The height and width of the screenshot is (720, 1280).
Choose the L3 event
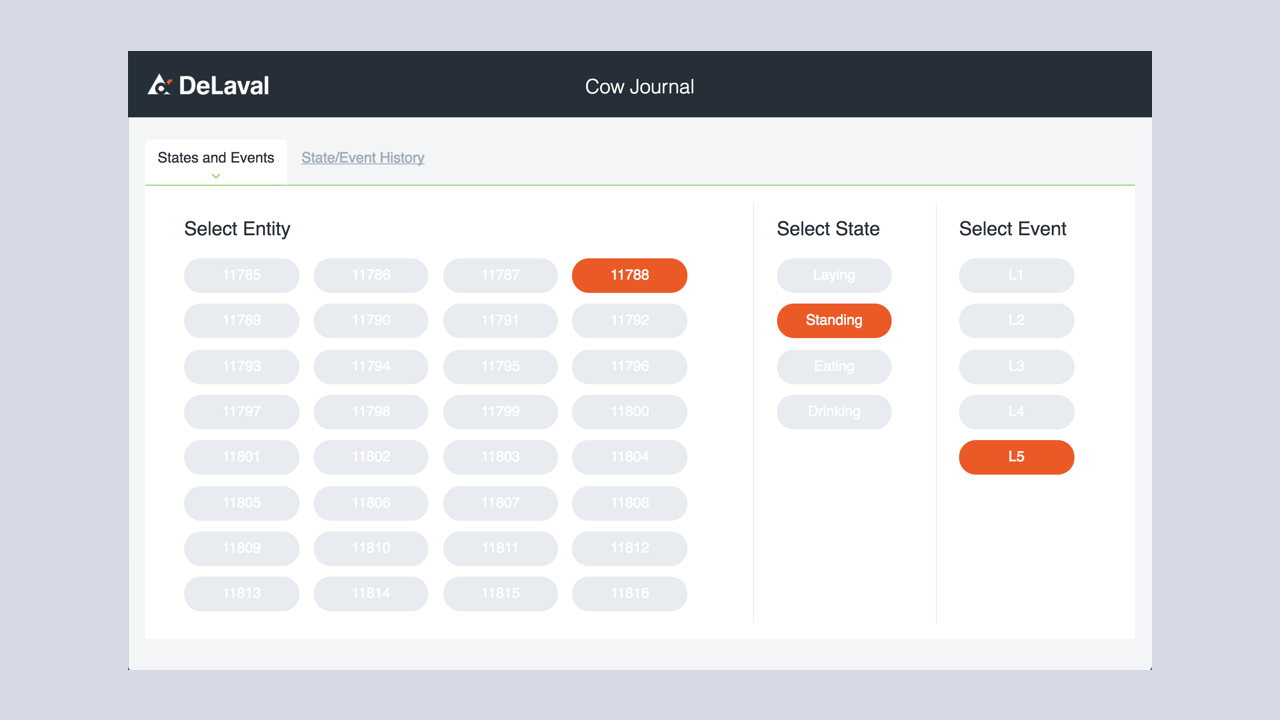click(x=1016, y=366)
